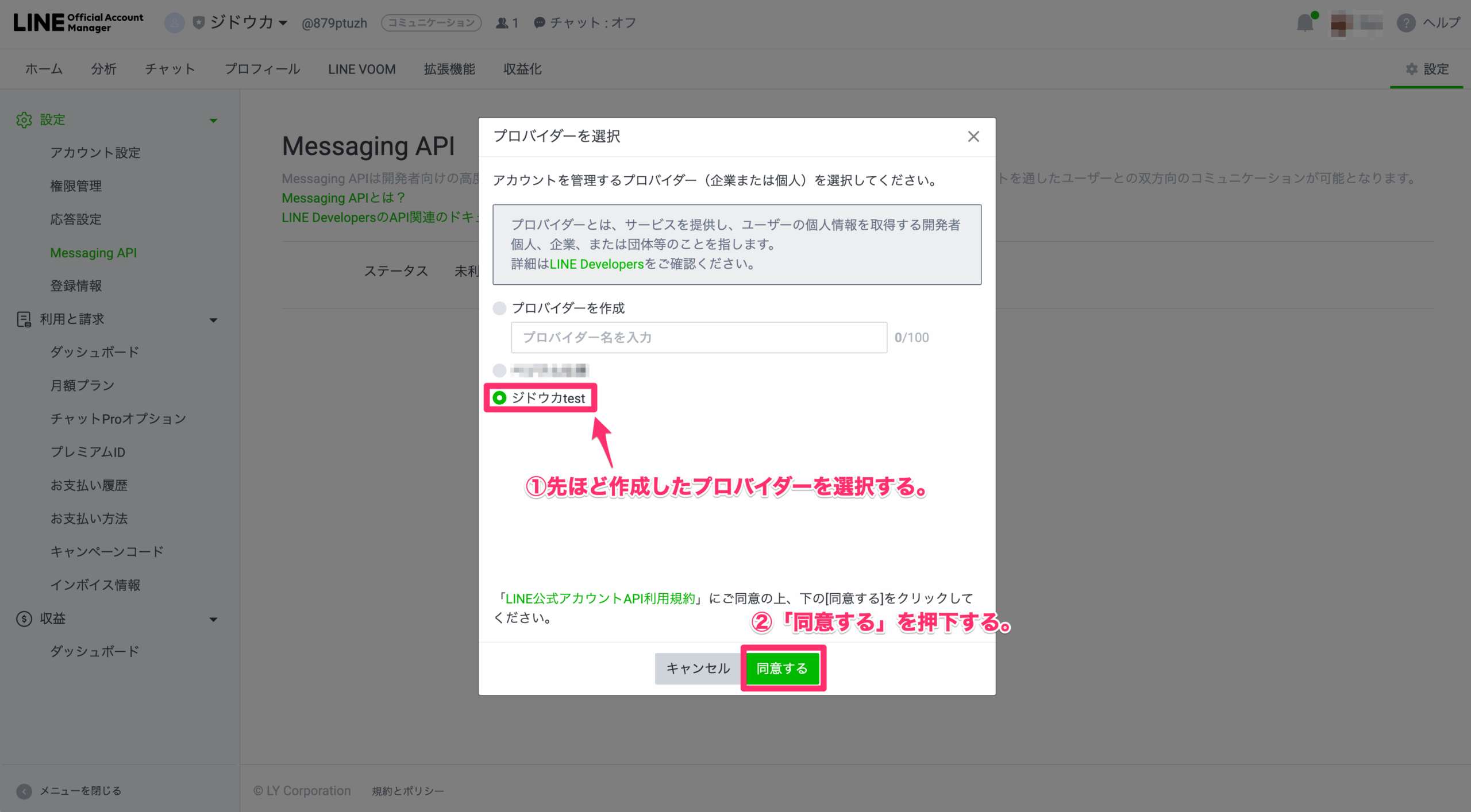The image size is (1471, 812).
Task: Open the LINE VOOM tab
Action: [362, 69]
